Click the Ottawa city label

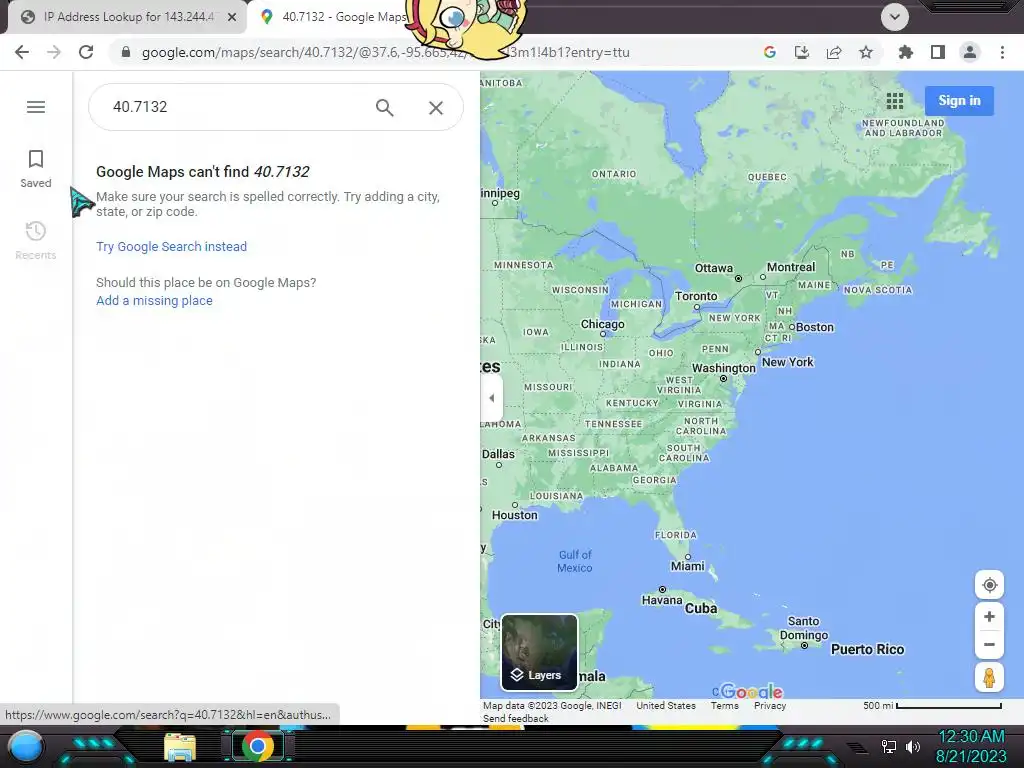714,268
